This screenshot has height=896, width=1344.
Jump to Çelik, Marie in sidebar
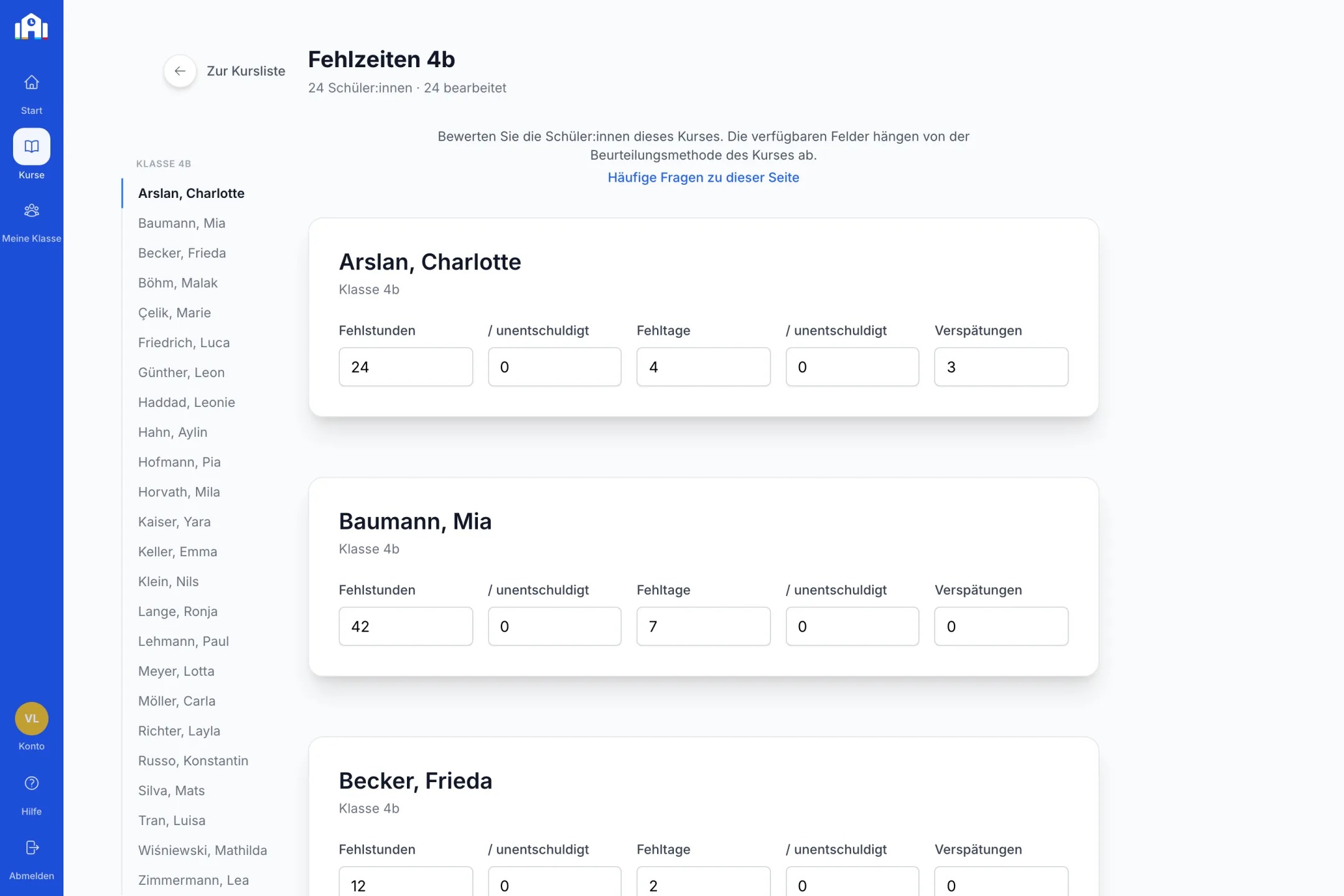coord(174,313)
